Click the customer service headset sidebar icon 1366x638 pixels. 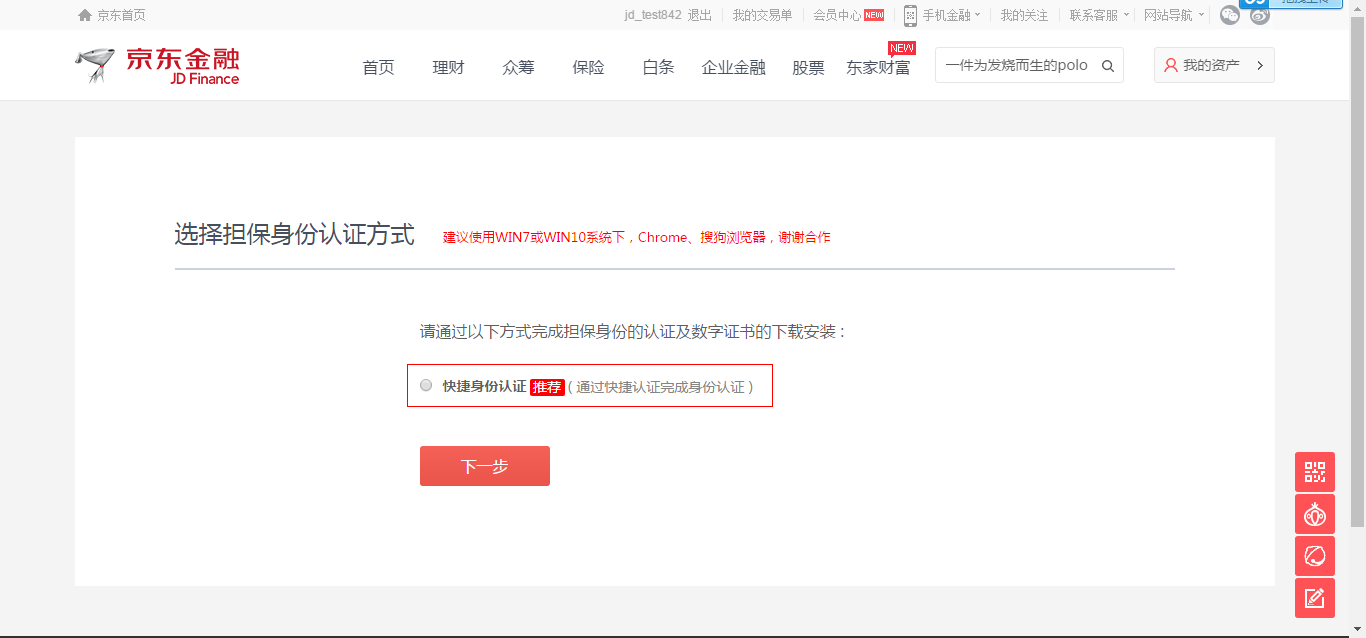point(1314,556)
